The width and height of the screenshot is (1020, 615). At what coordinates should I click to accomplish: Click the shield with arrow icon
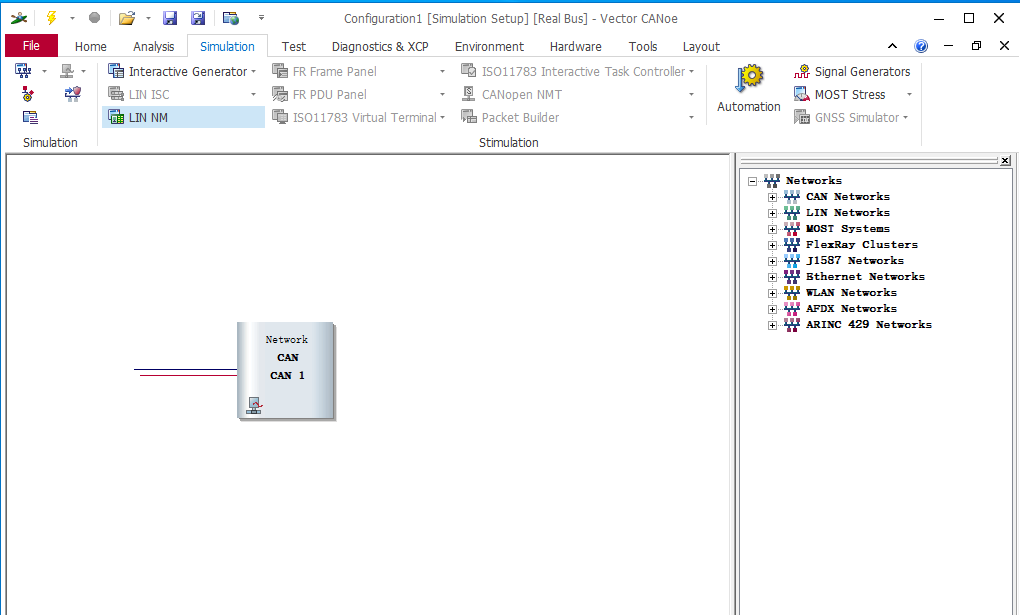pyautogui.click(x=72, y=94)
